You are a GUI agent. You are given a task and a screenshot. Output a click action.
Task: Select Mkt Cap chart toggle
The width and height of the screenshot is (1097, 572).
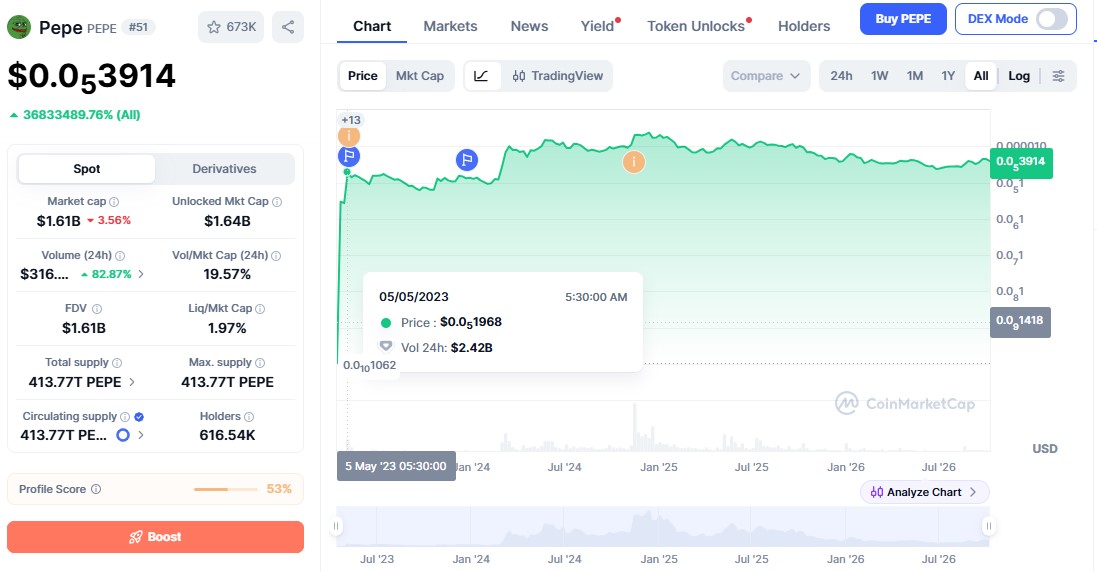pyautogui.click(x=420, y=76)
